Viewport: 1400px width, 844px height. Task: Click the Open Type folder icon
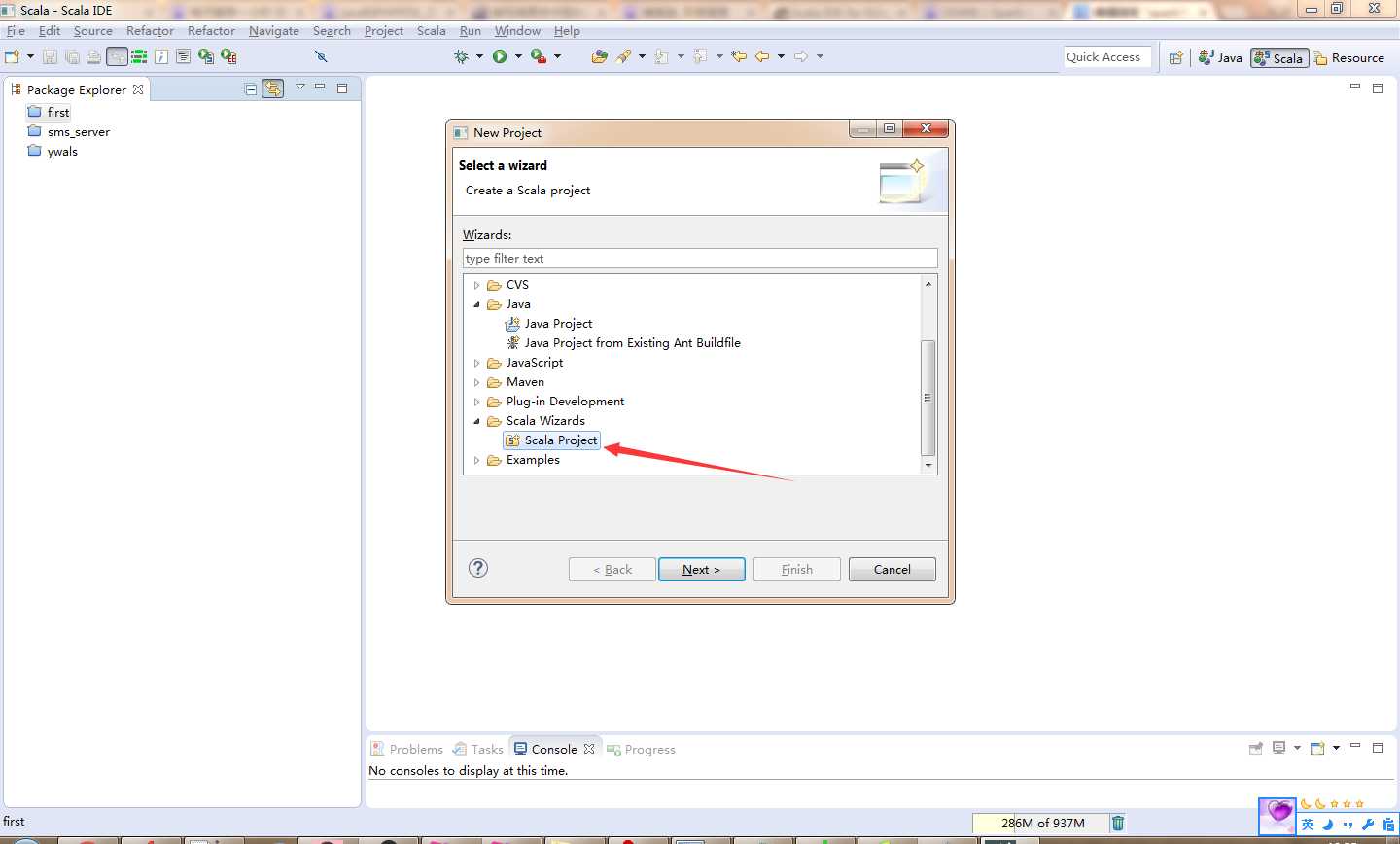pyautogui.click(x=600, y=56)
